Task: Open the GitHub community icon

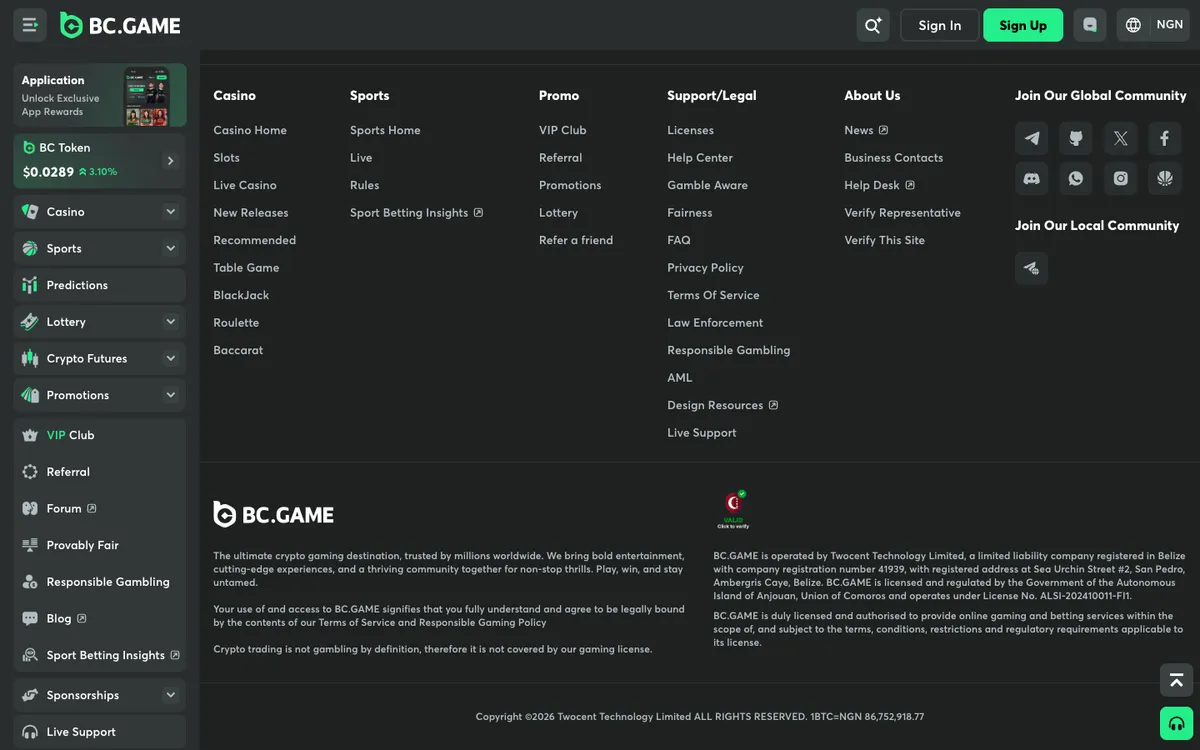Action: click(1076, 138)
